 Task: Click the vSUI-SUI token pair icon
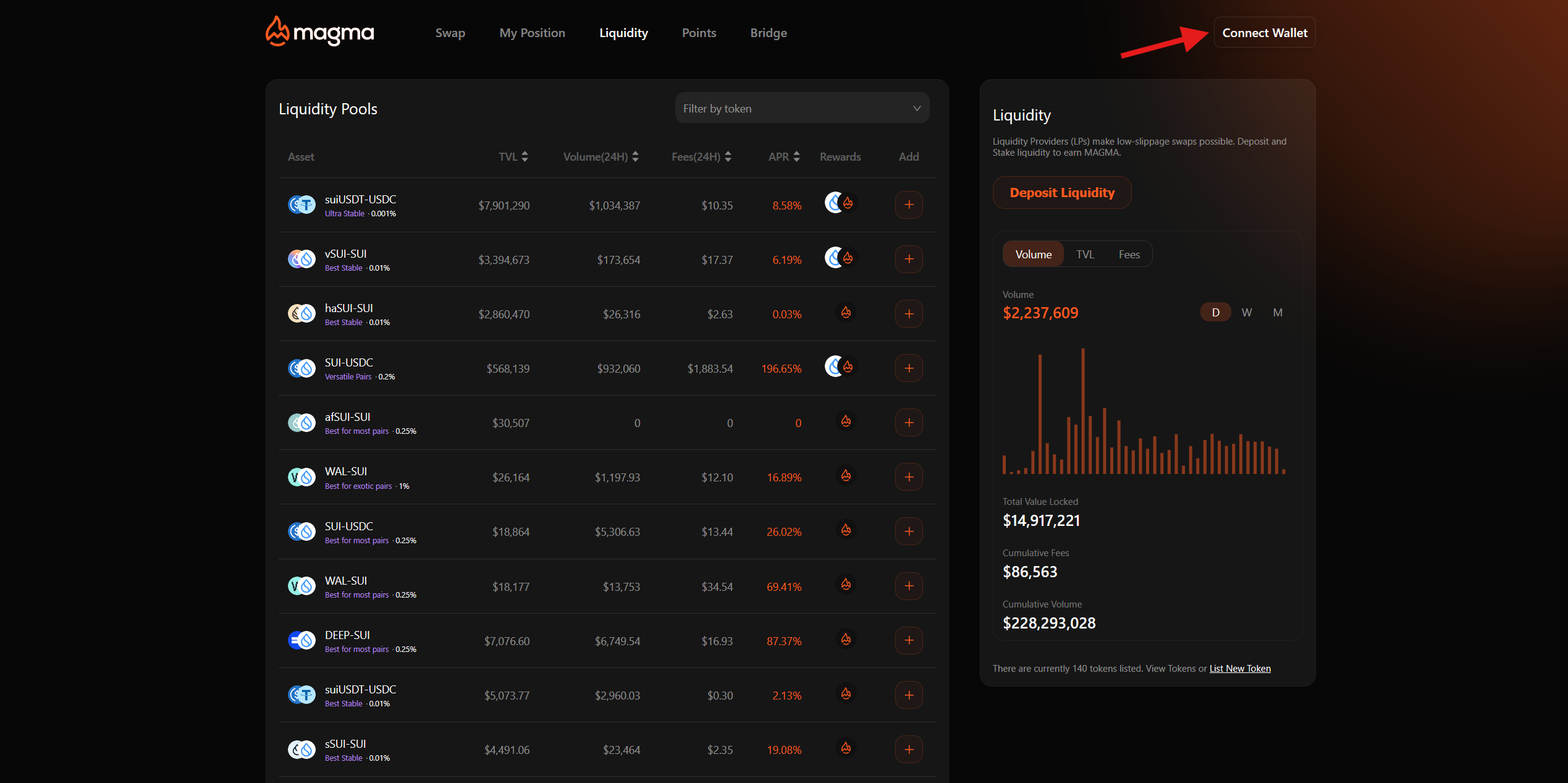[x=301, y=260]
